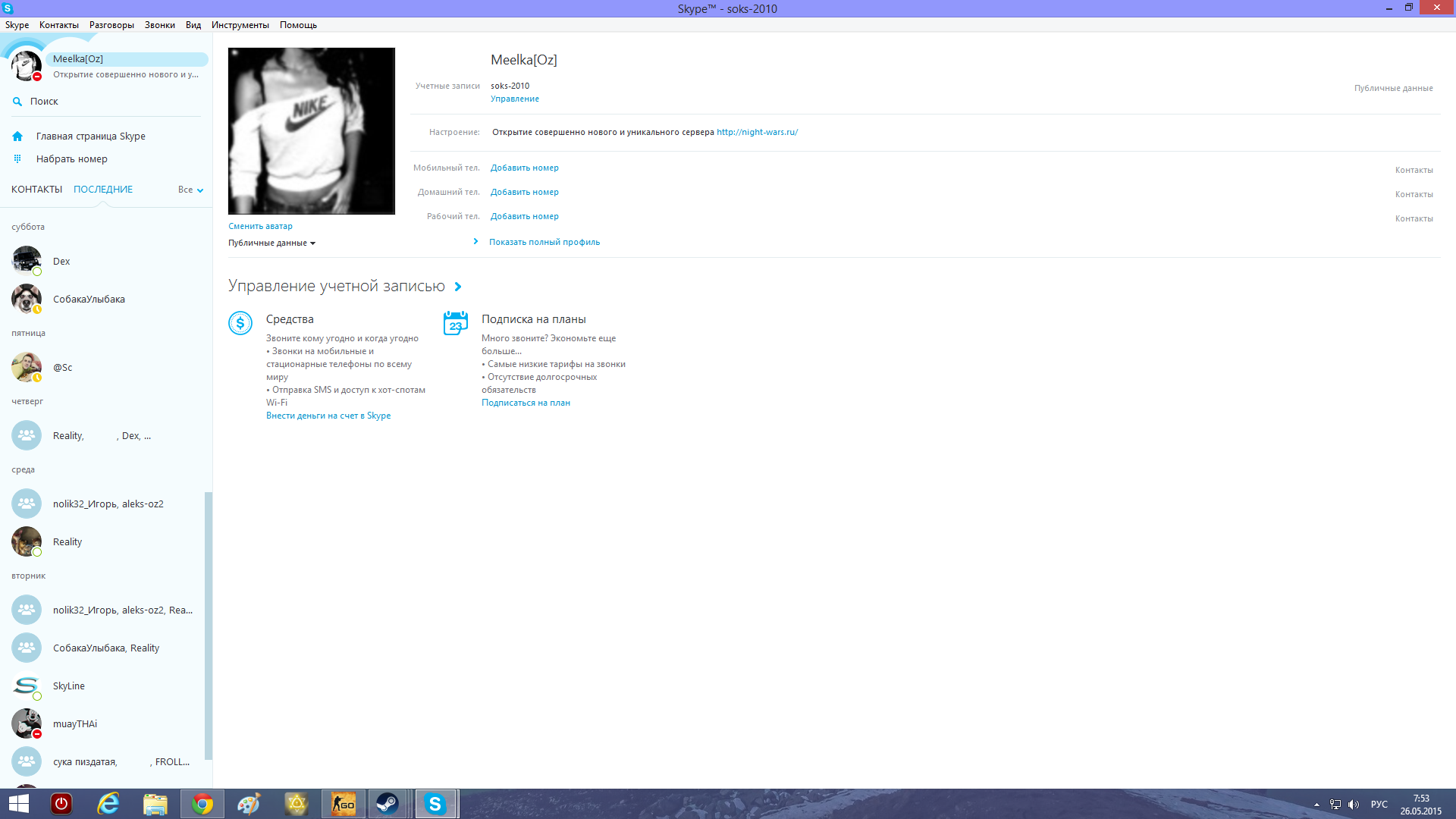1456x819 pixels.
Task: Select muayTHAi contact avatar
Action: [27, 723]
